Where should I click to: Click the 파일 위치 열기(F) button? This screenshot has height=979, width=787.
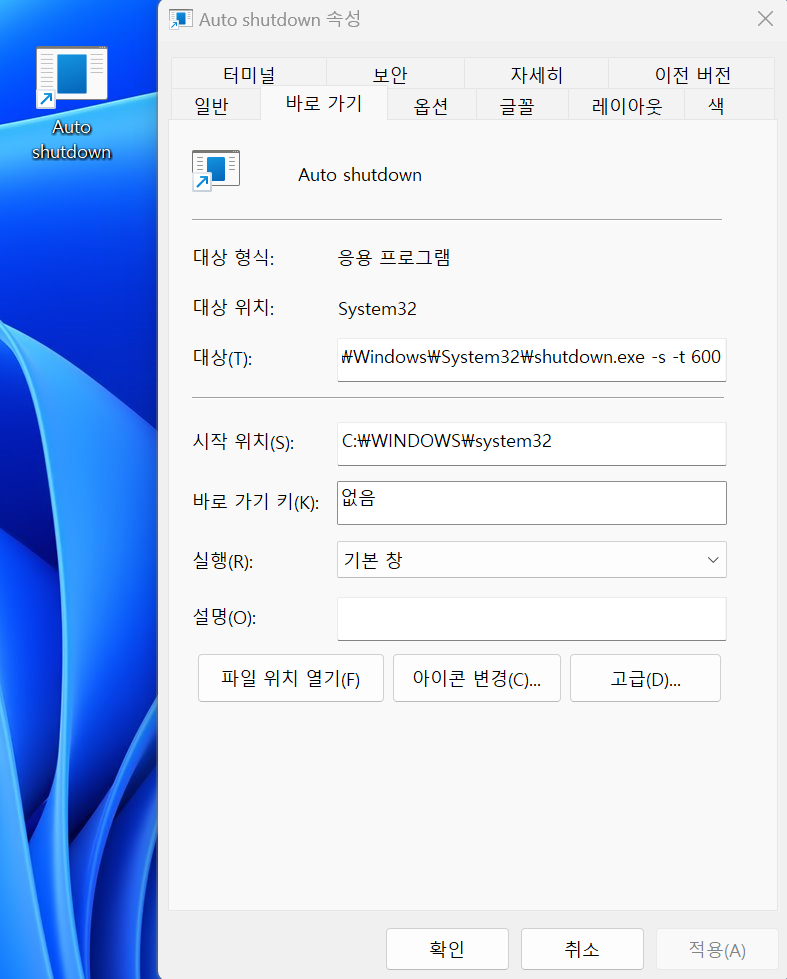tap(290, 678)
